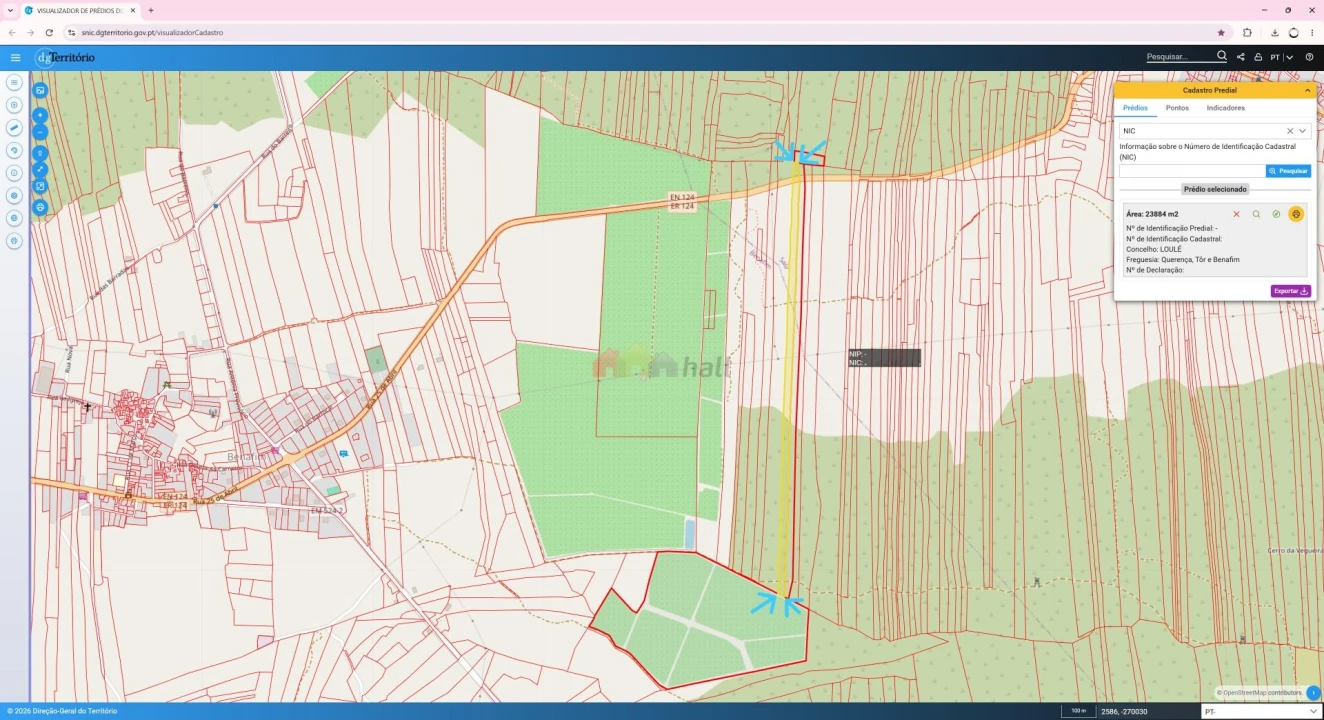Print the map from blue printer button
The height and width of the screenshot is (720, 1324).
click(41, 207)
